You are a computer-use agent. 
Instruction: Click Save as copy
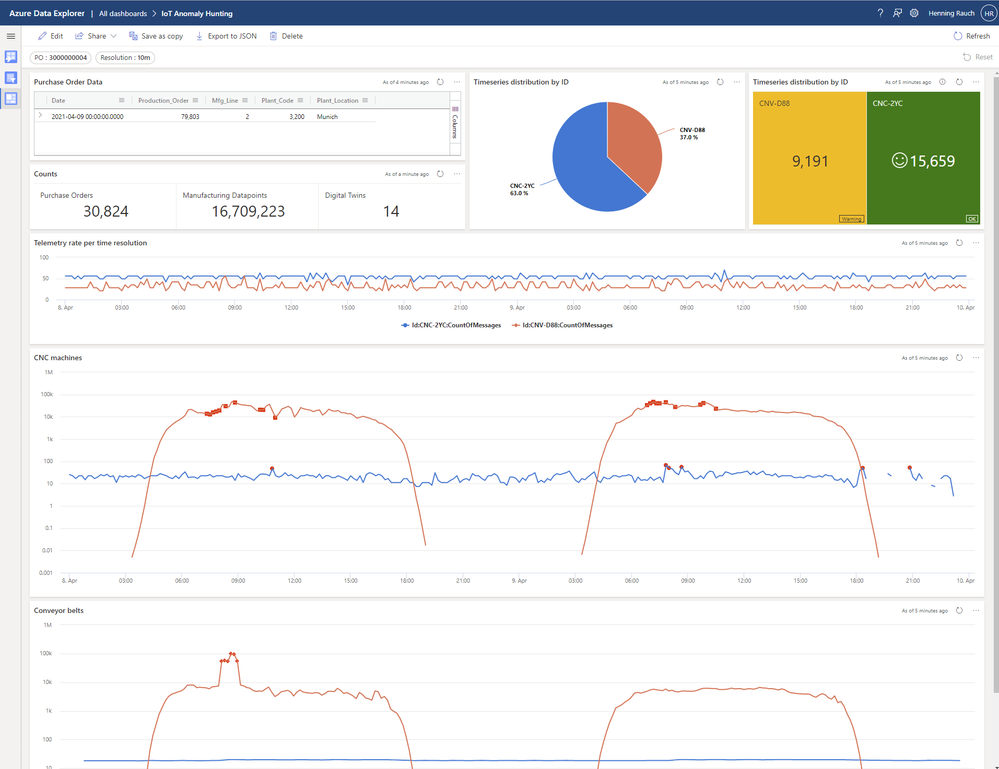click(155, 36)
